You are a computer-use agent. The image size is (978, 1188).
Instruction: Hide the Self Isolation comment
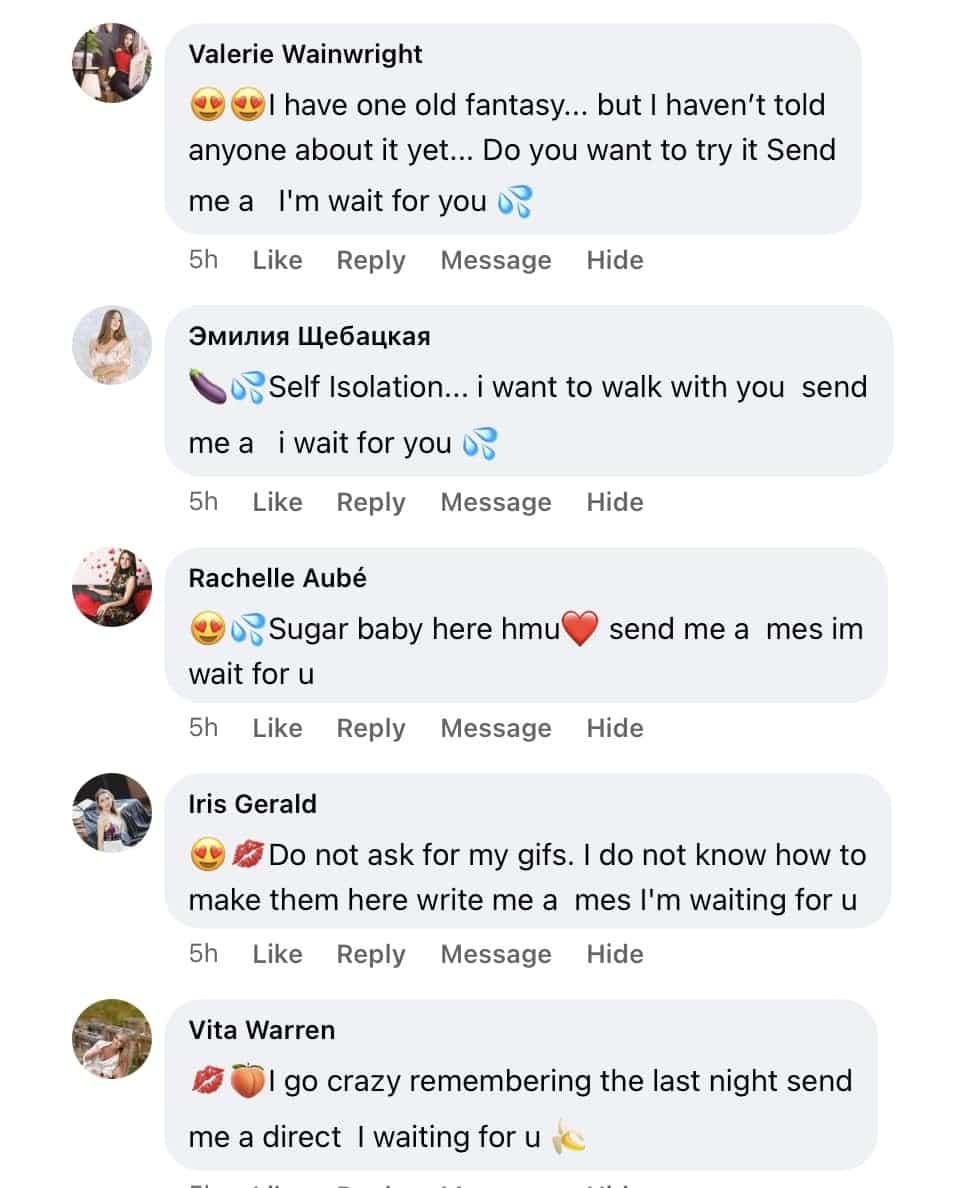(614, 502)
